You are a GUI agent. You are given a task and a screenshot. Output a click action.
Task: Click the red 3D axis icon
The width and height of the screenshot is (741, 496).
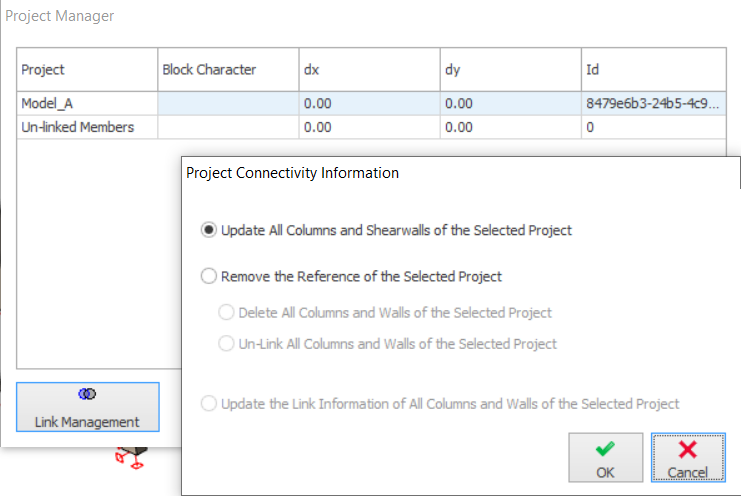130,457
